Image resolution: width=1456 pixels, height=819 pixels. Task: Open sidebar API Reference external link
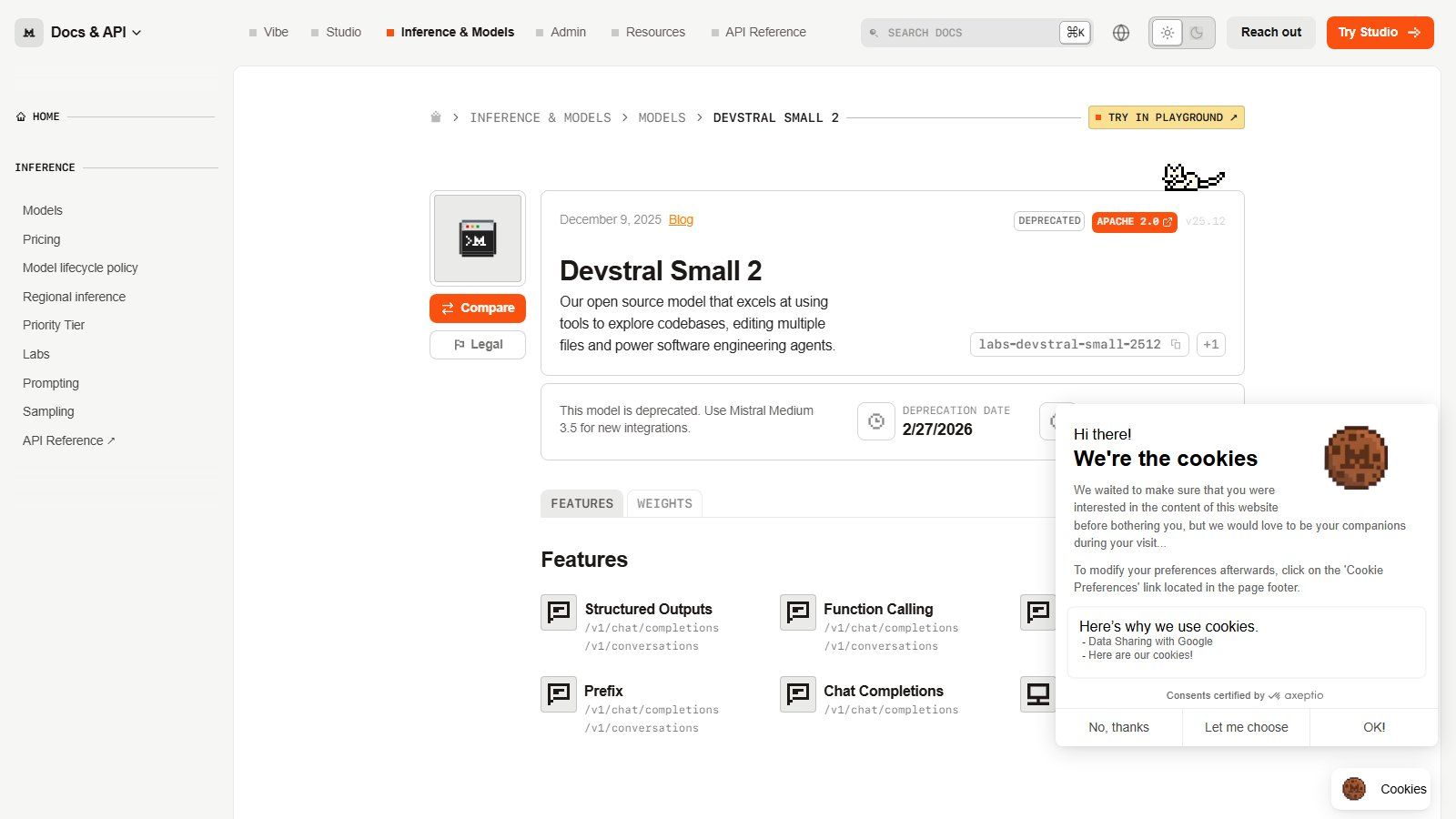click(69, 440)
